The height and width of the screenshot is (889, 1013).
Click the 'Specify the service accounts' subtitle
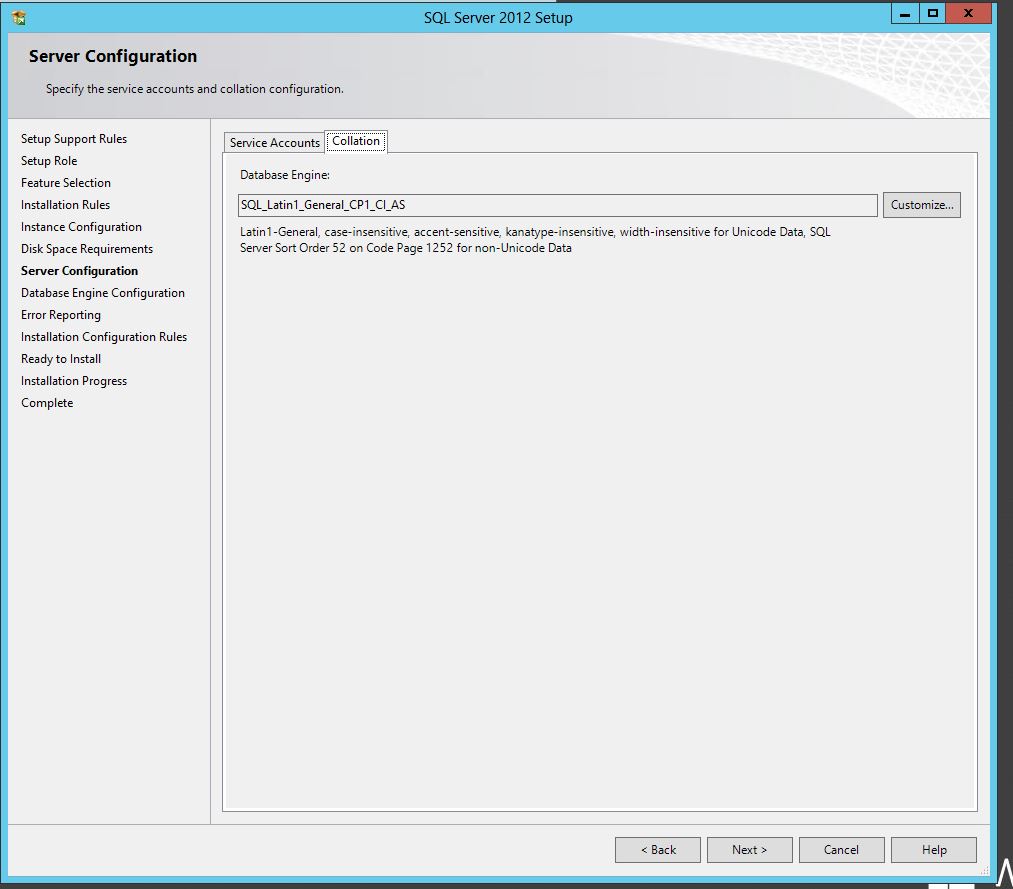194,89
